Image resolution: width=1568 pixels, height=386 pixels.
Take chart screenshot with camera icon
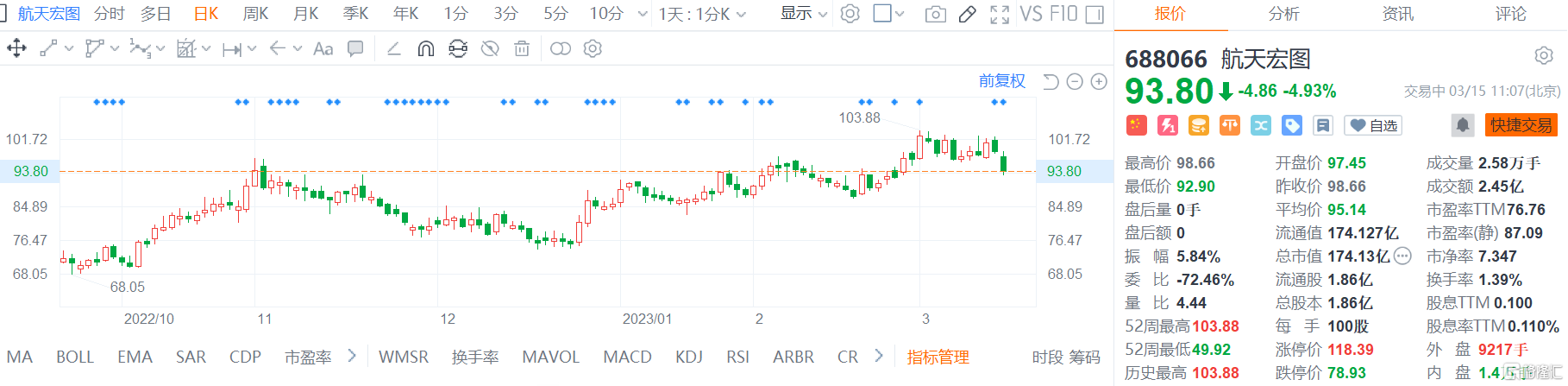pyautogui.click(x=935, y=15)
